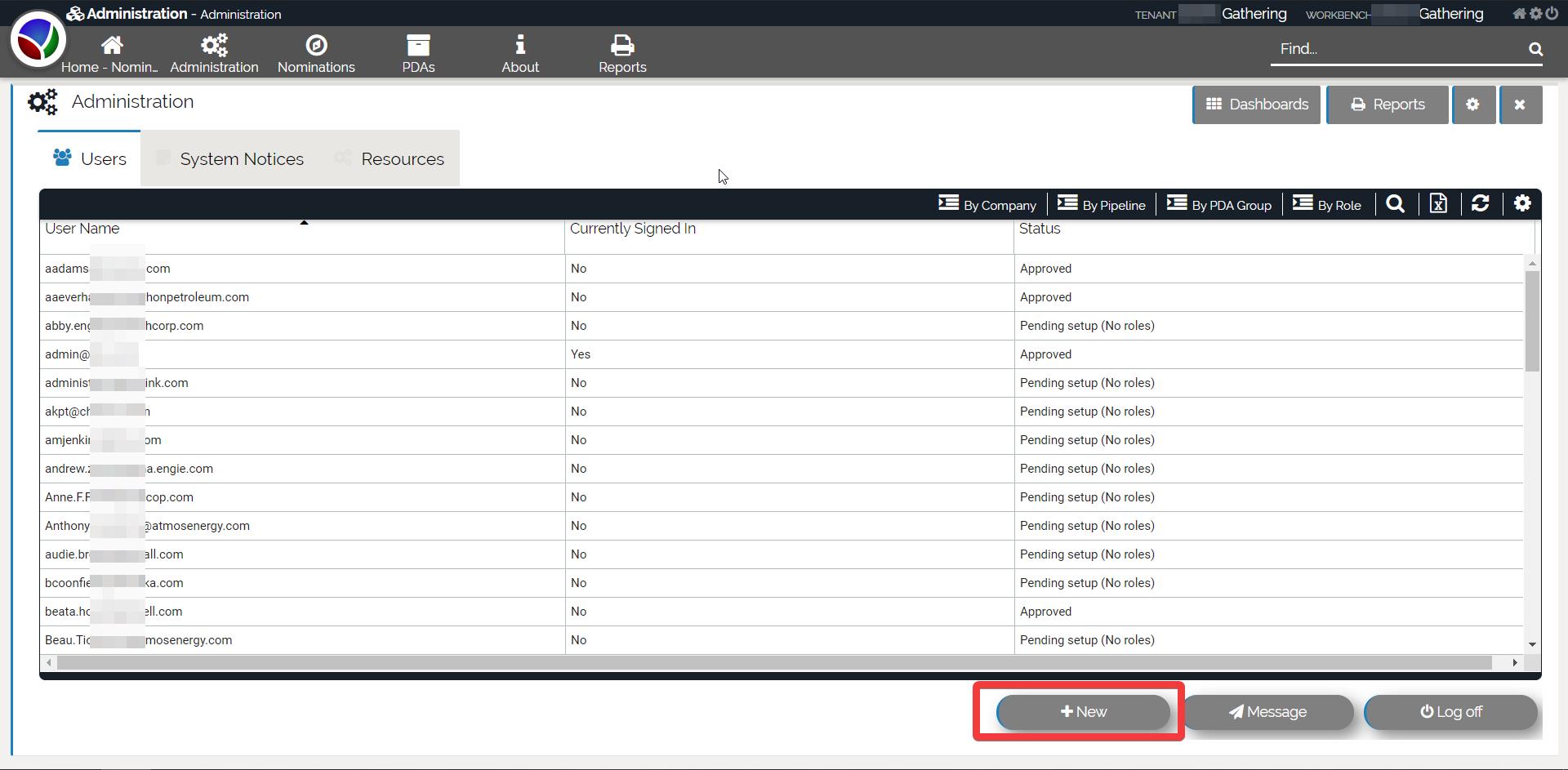The width and height of the screenshot is (1568, 770).
Task: Export the user grid to Excel
Action: click(1438, 204)
